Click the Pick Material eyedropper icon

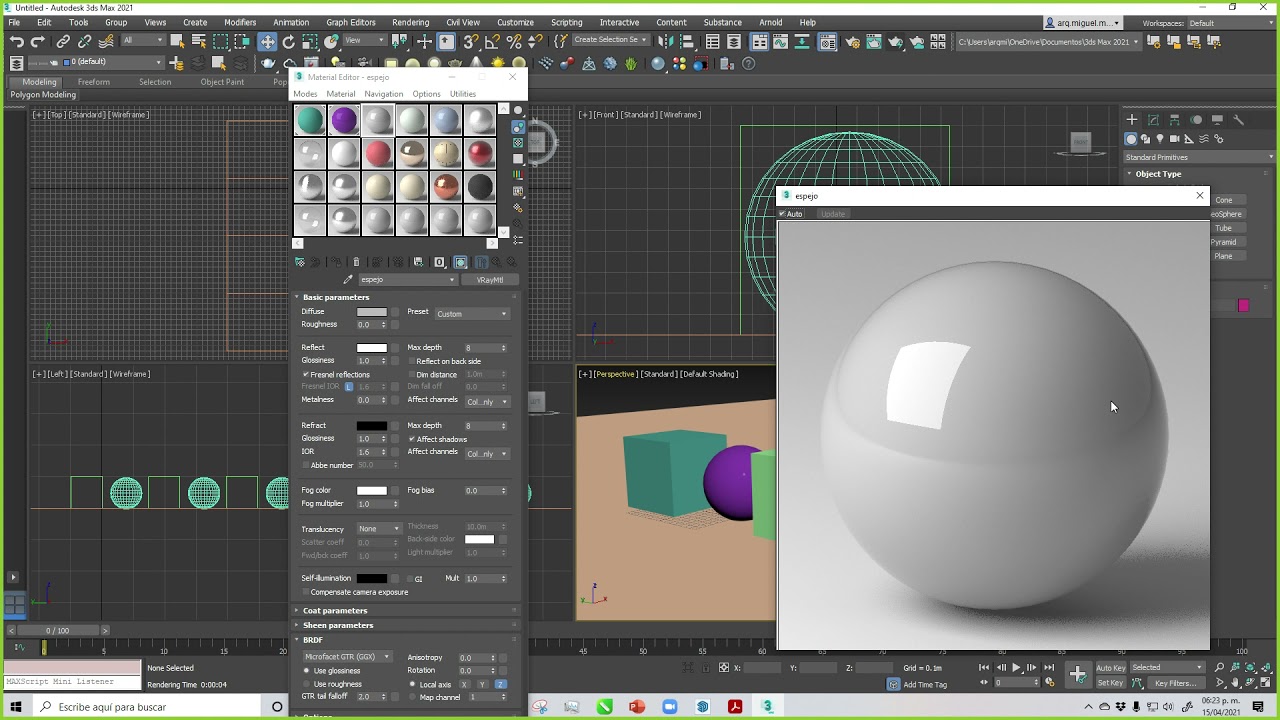click(348, 280)
